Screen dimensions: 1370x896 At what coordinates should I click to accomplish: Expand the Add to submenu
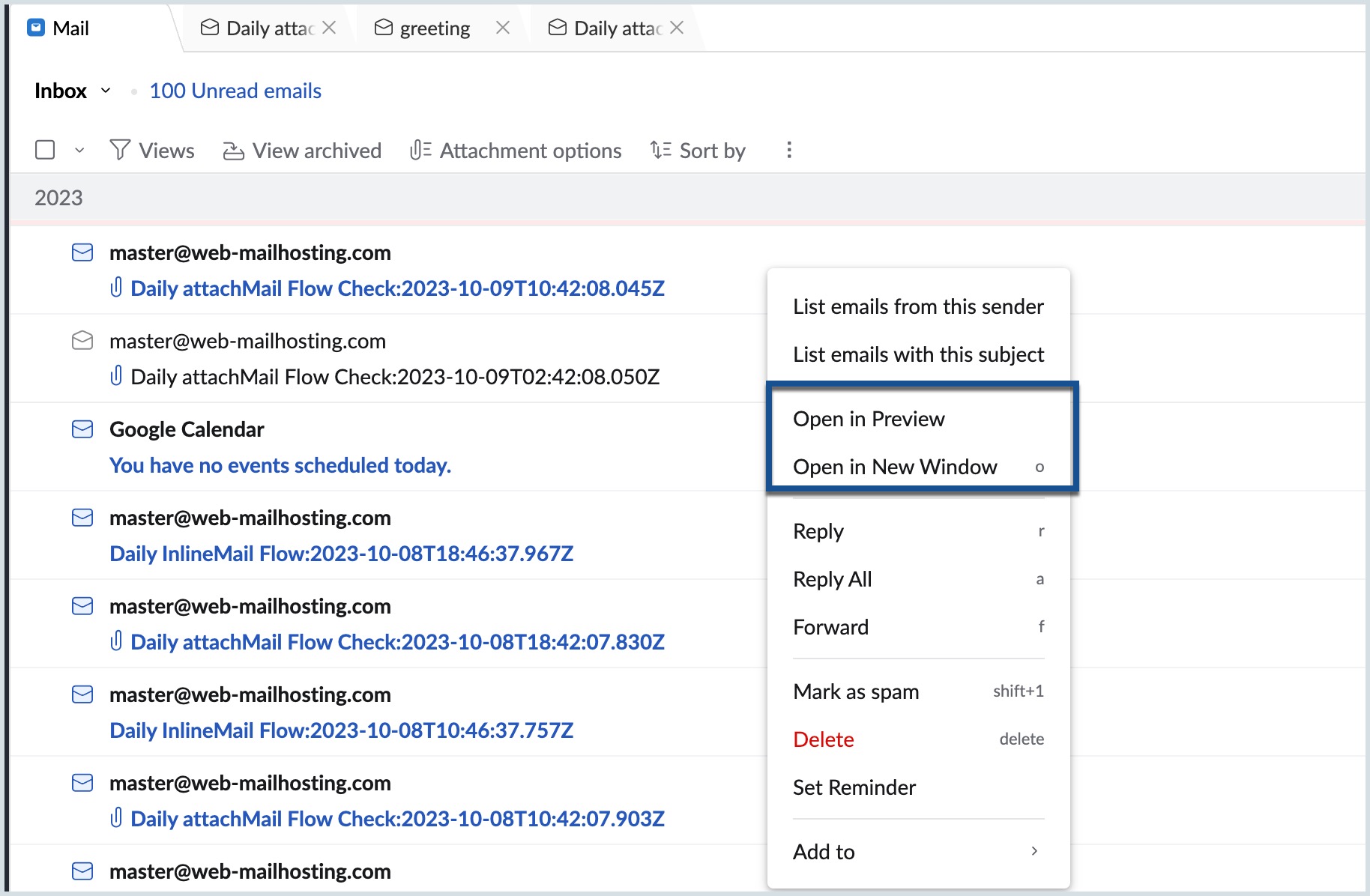coord(918,852)
